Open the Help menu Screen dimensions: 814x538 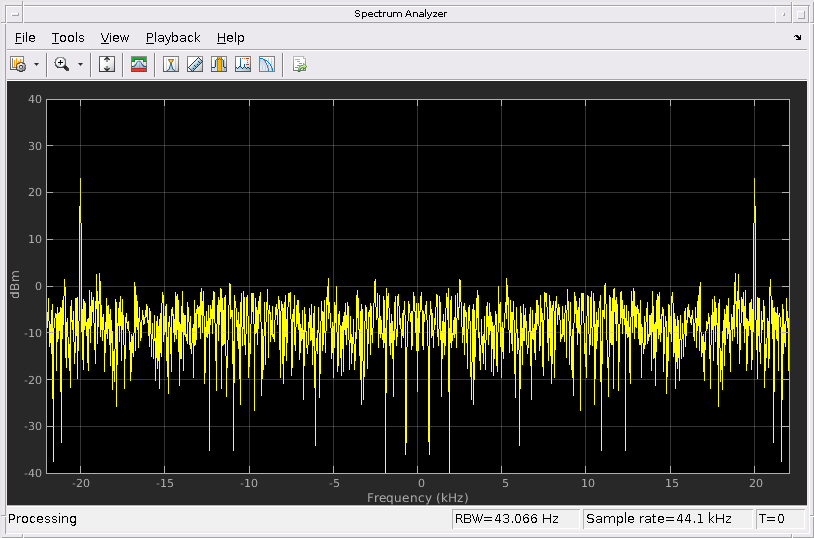(x=230, y=38)
